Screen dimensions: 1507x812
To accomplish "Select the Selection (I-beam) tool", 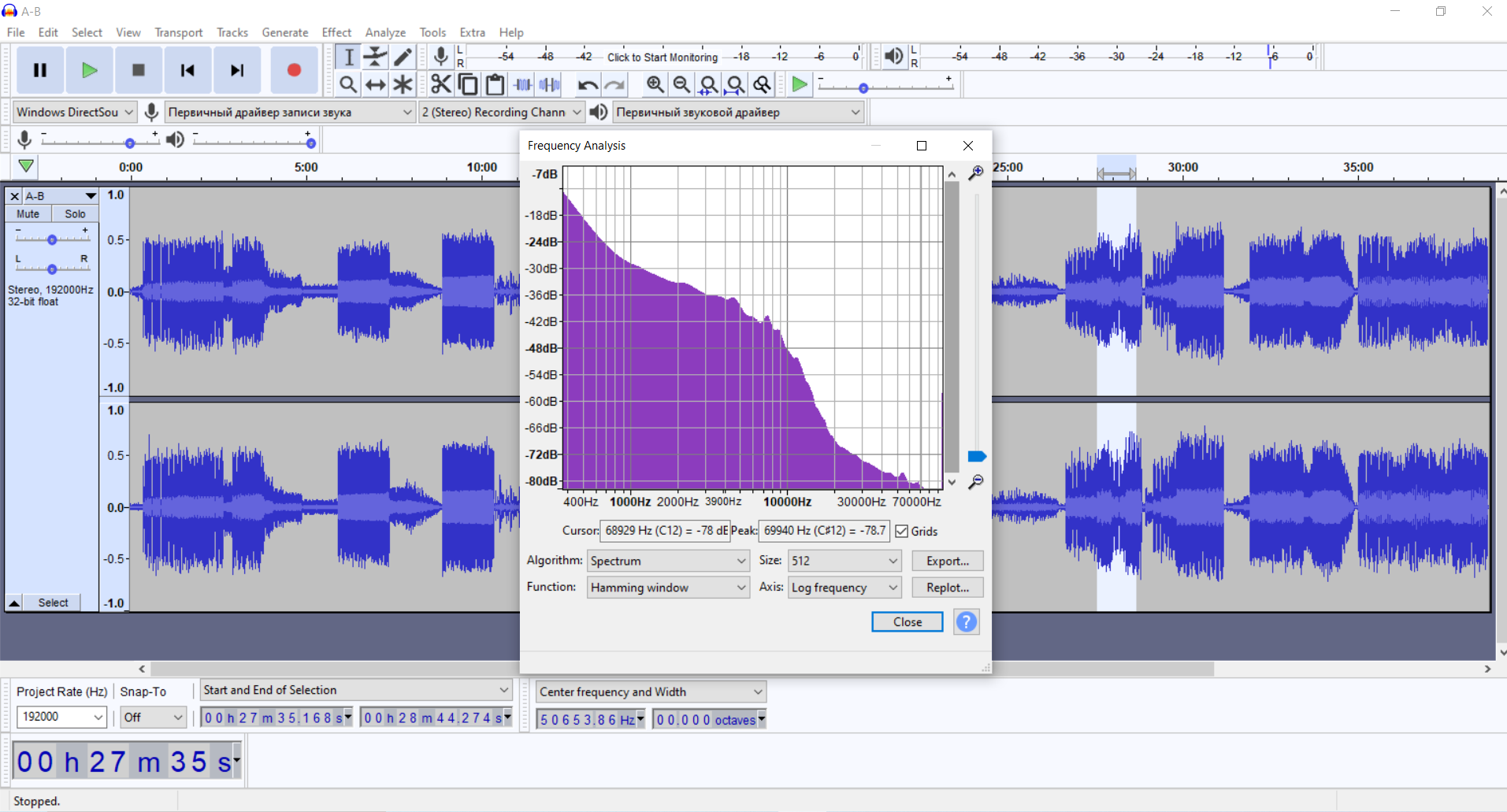I will pos(348,57).
